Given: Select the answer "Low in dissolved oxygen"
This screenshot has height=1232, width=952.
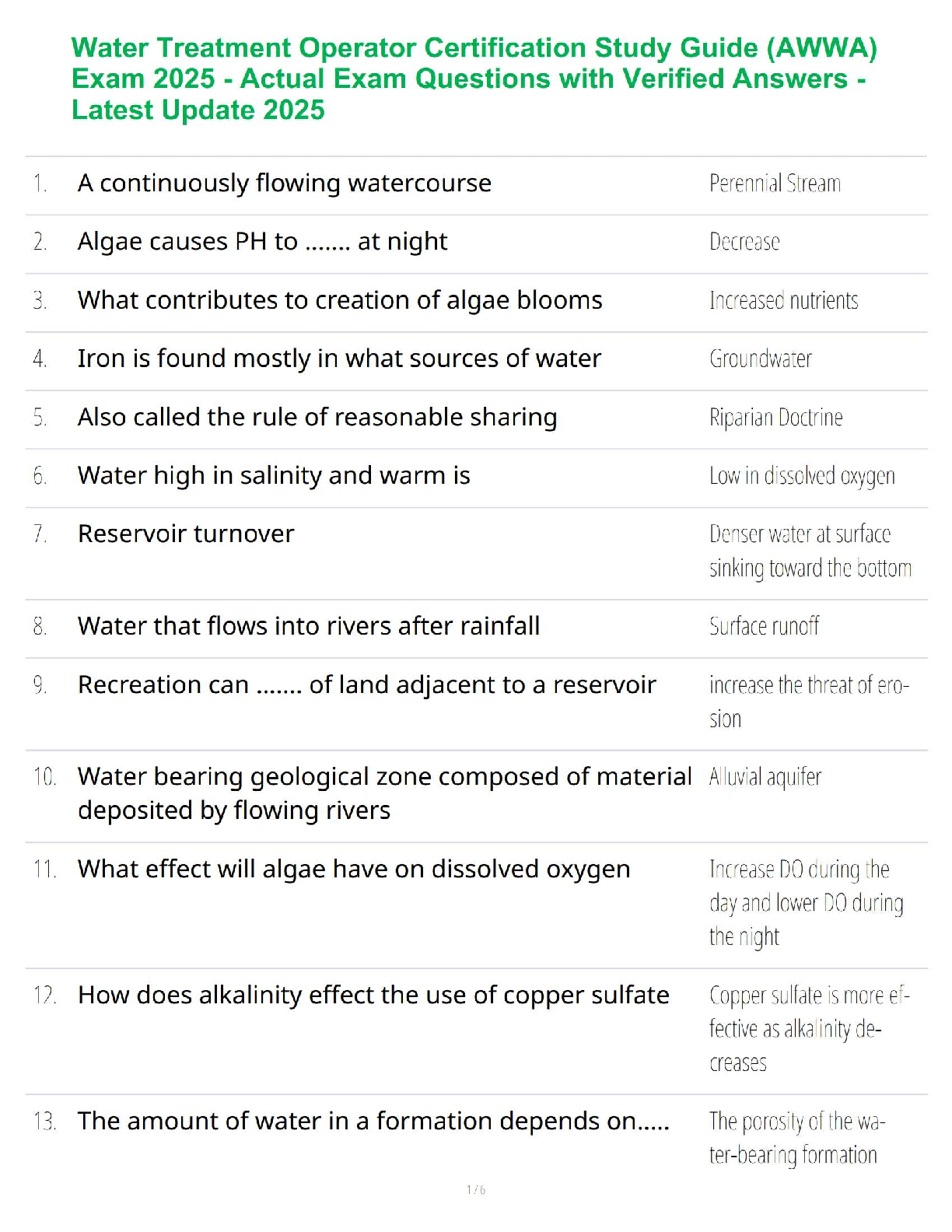Looking at the screenshot, I should 802,476.
